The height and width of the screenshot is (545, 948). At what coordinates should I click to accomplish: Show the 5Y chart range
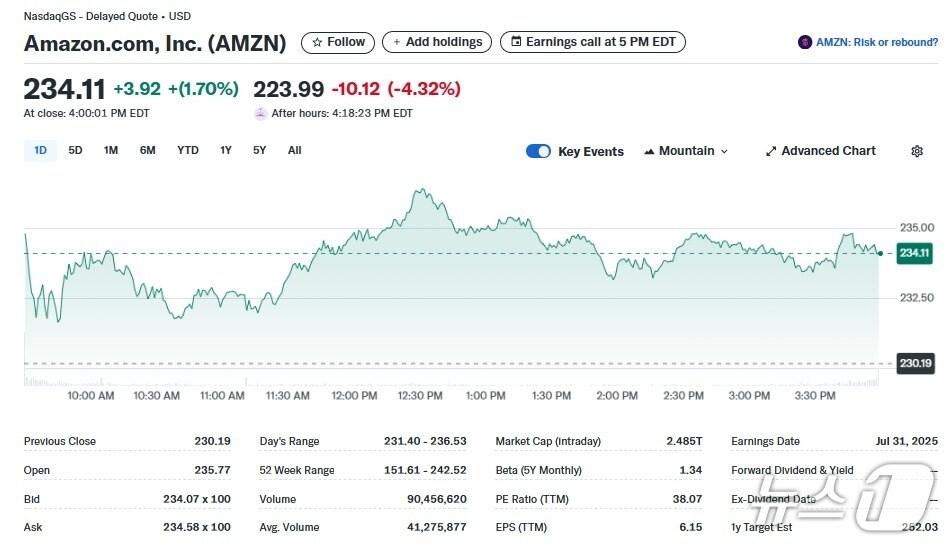click(x=260, y=150)
